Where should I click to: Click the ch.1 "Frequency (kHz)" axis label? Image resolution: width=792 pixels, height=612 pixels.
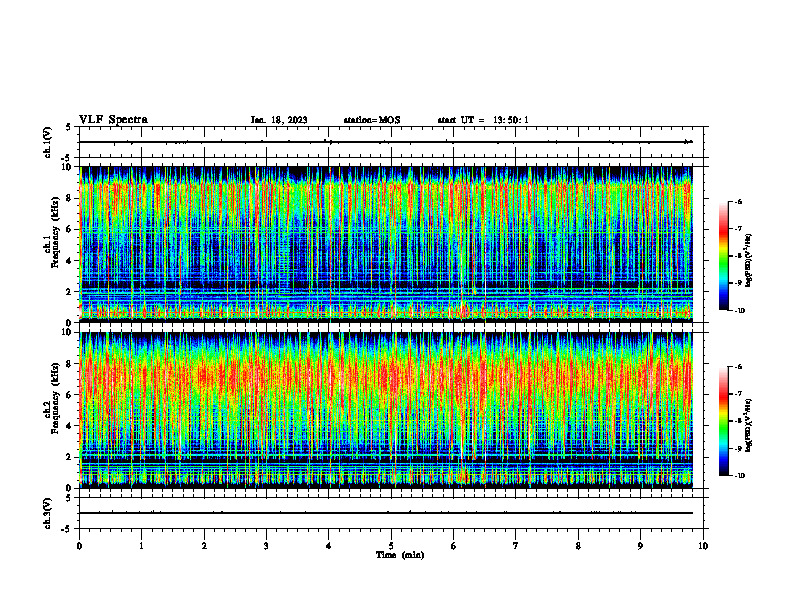click(x=55, y=233)
